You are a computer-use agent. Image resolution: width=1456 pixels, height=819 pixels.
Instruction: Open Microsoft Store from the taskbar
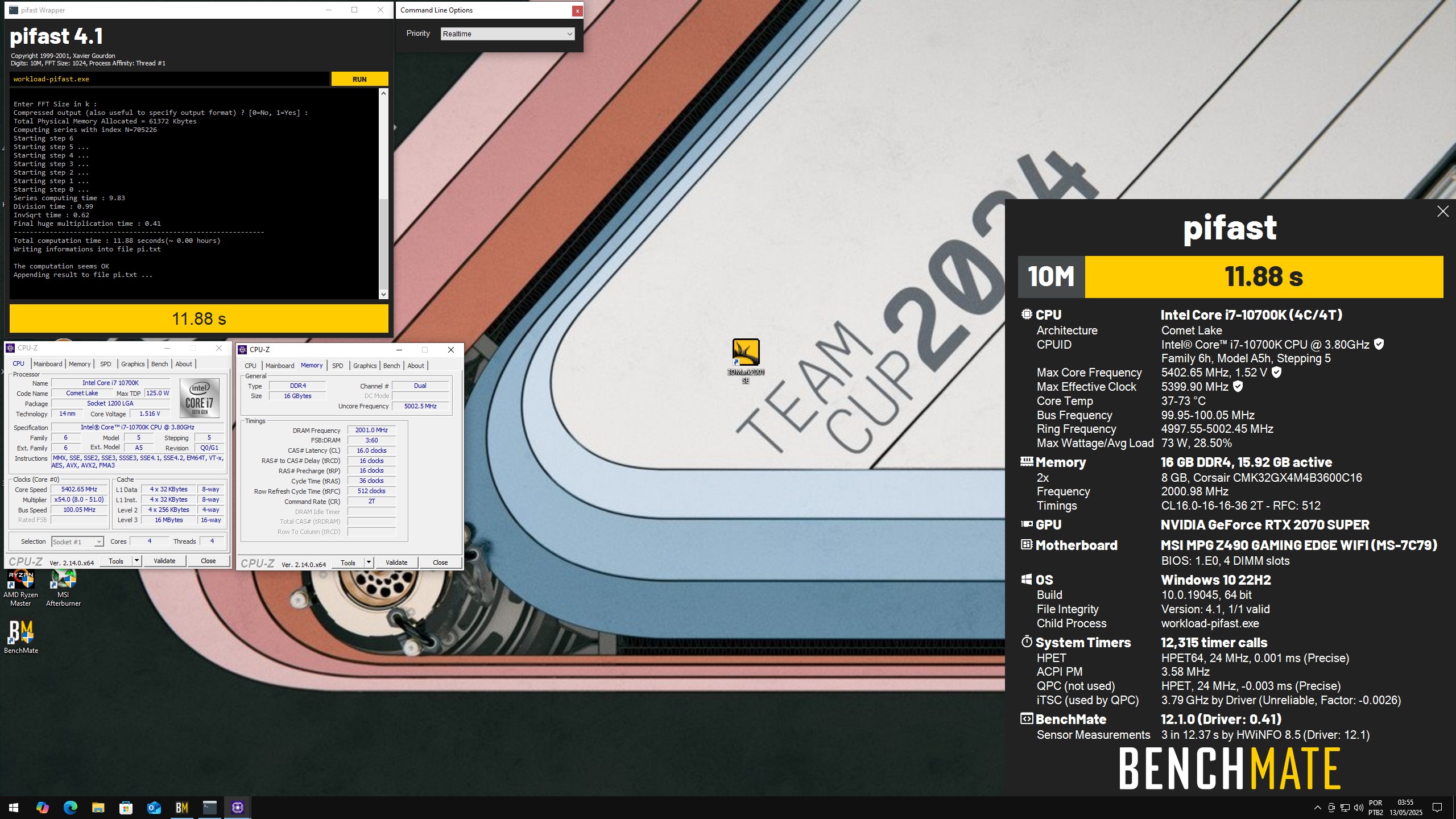click(126, 807)
